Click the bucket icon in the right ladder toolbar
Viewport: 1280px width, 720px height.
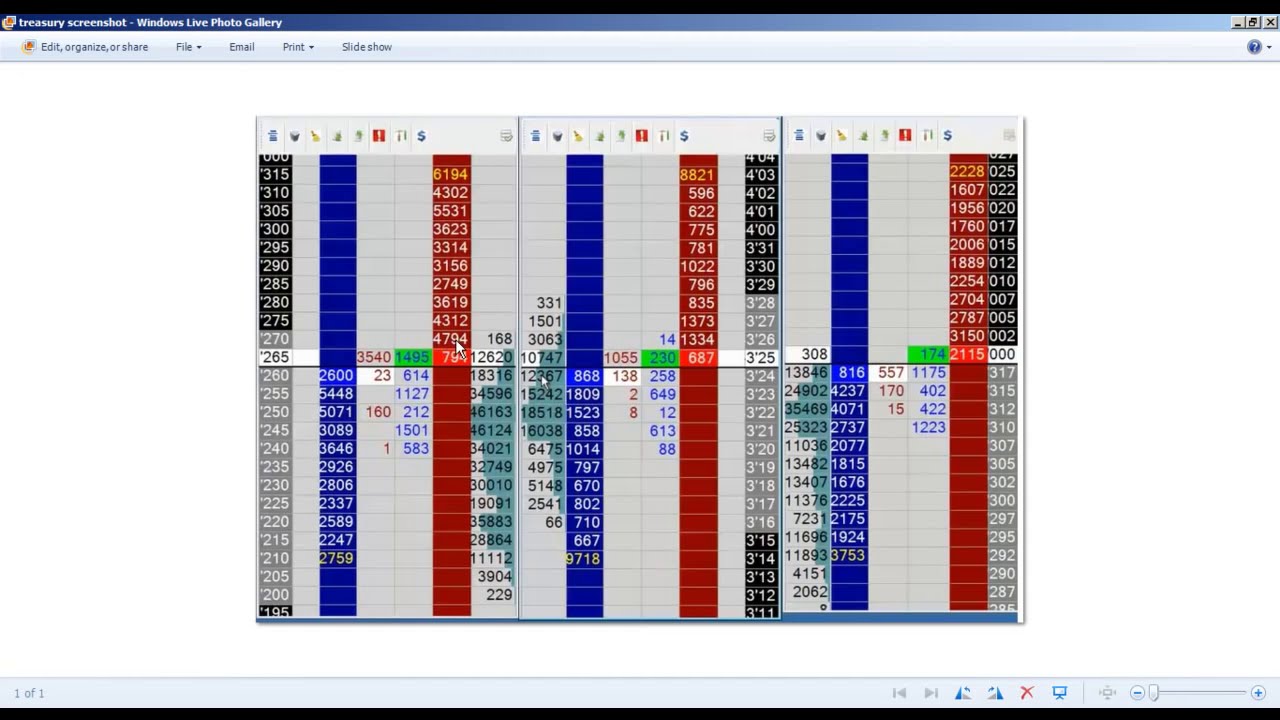[821, 135]
